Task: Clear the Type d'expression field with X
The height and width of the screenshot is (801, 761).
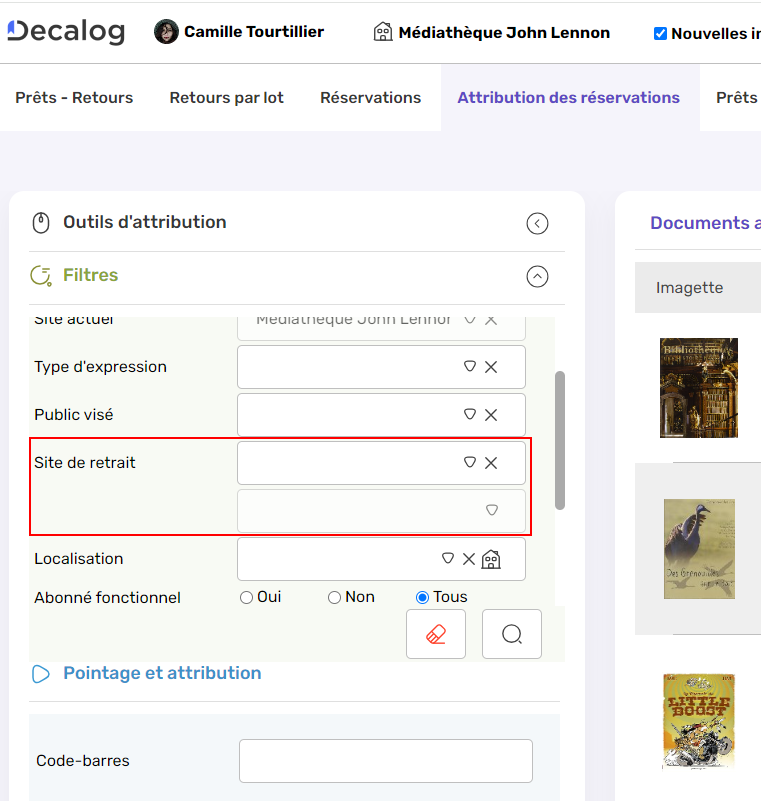Action: point(491,367)
